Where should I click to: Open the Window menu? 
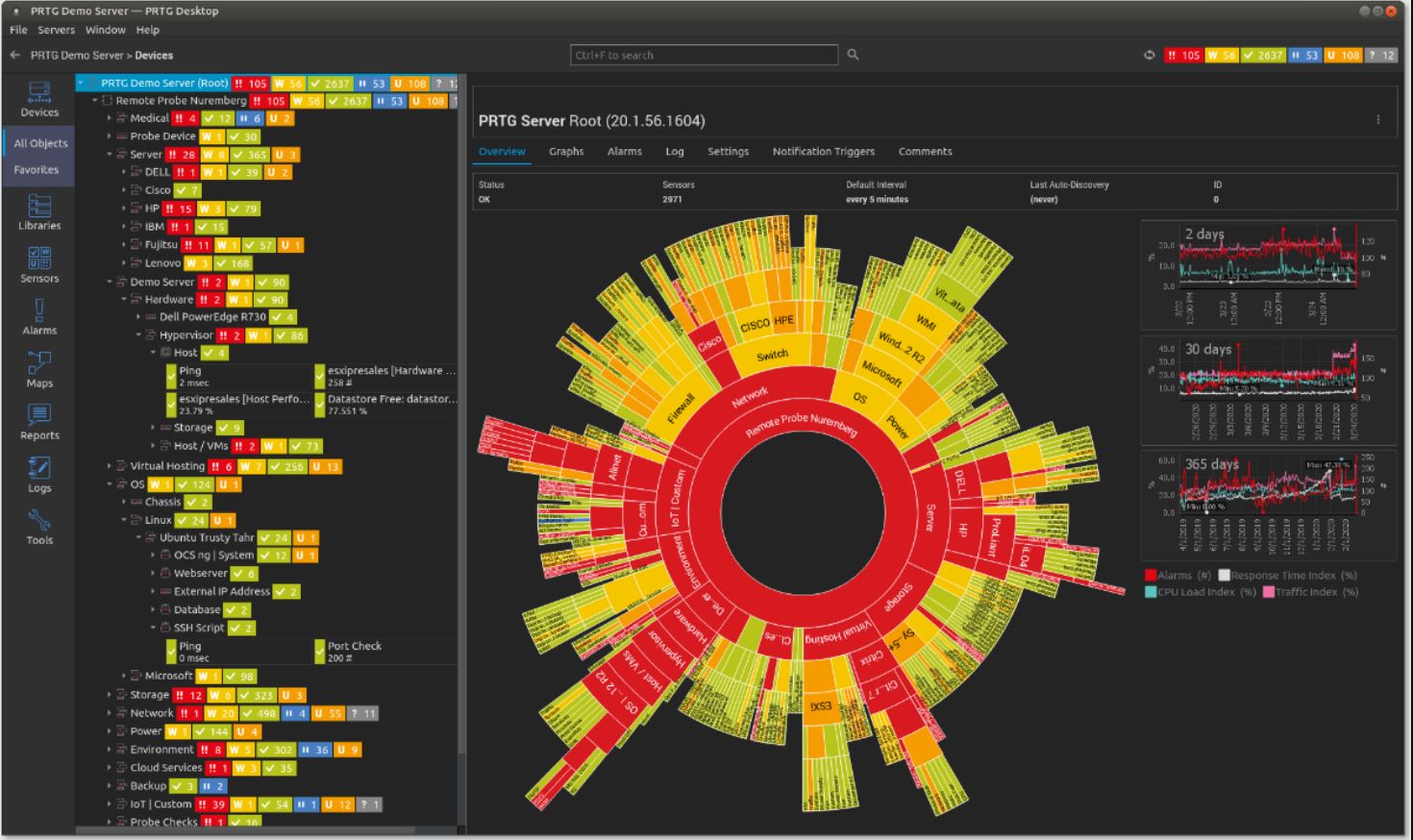[x=106, y=30]
